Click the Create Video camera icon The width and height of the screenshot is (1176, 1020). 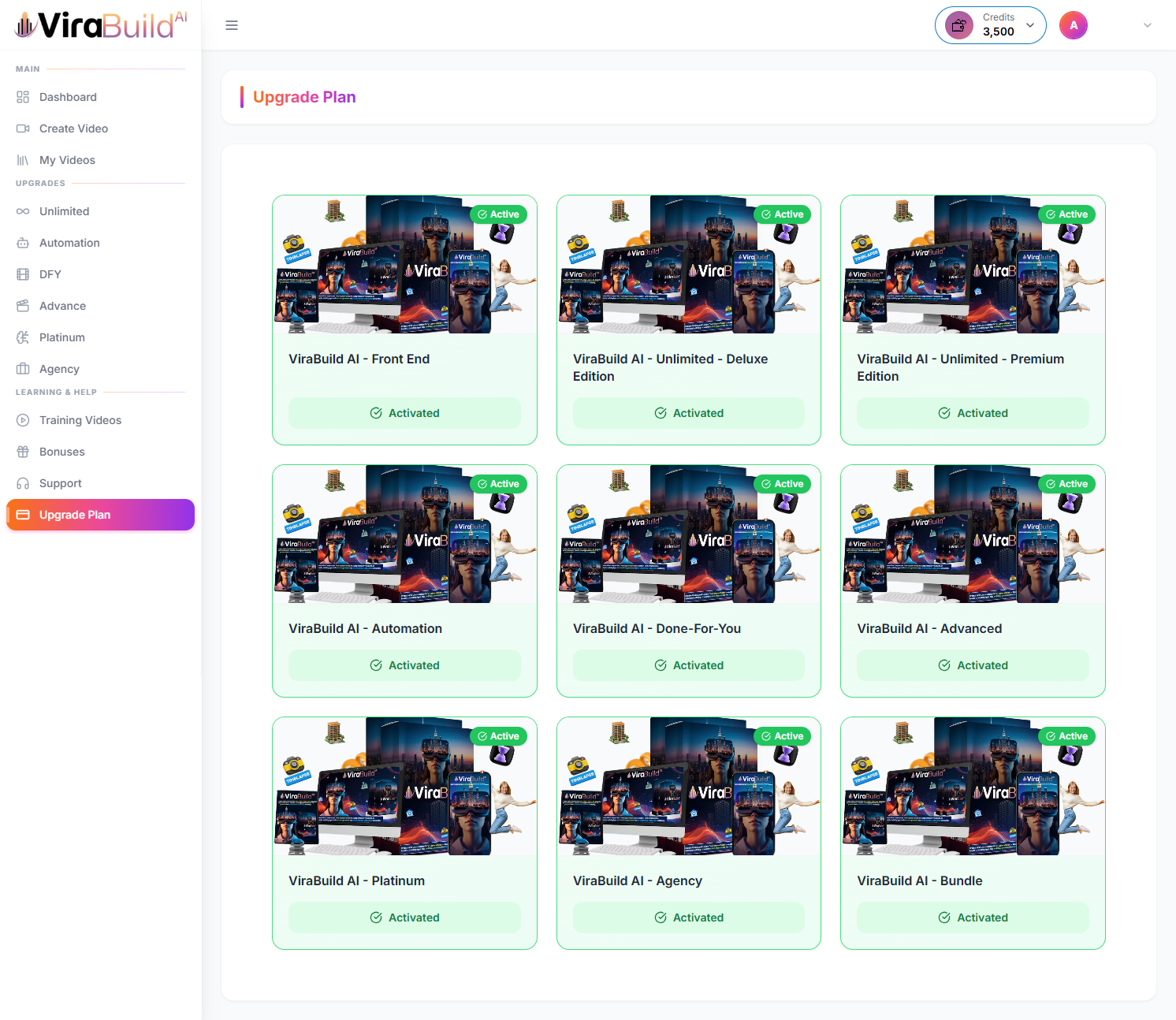(23, 128)
